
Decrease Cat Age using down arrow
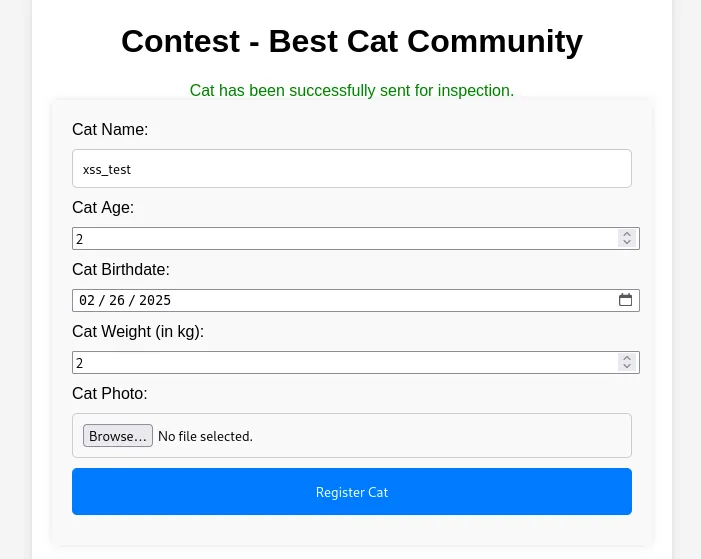627,242
